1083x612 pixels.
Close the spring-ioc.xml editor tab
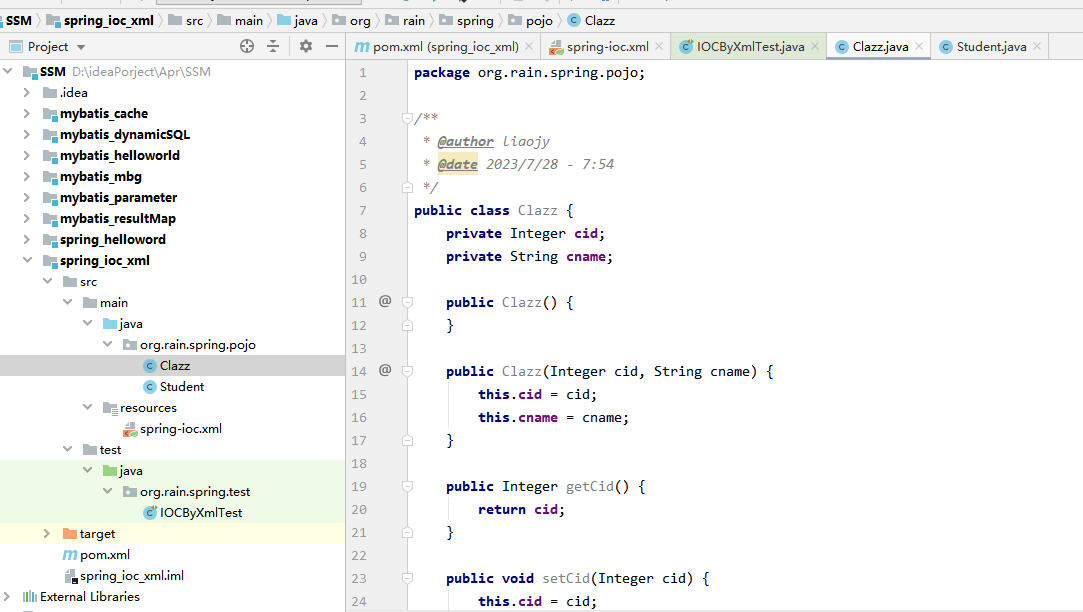[660, 46]
